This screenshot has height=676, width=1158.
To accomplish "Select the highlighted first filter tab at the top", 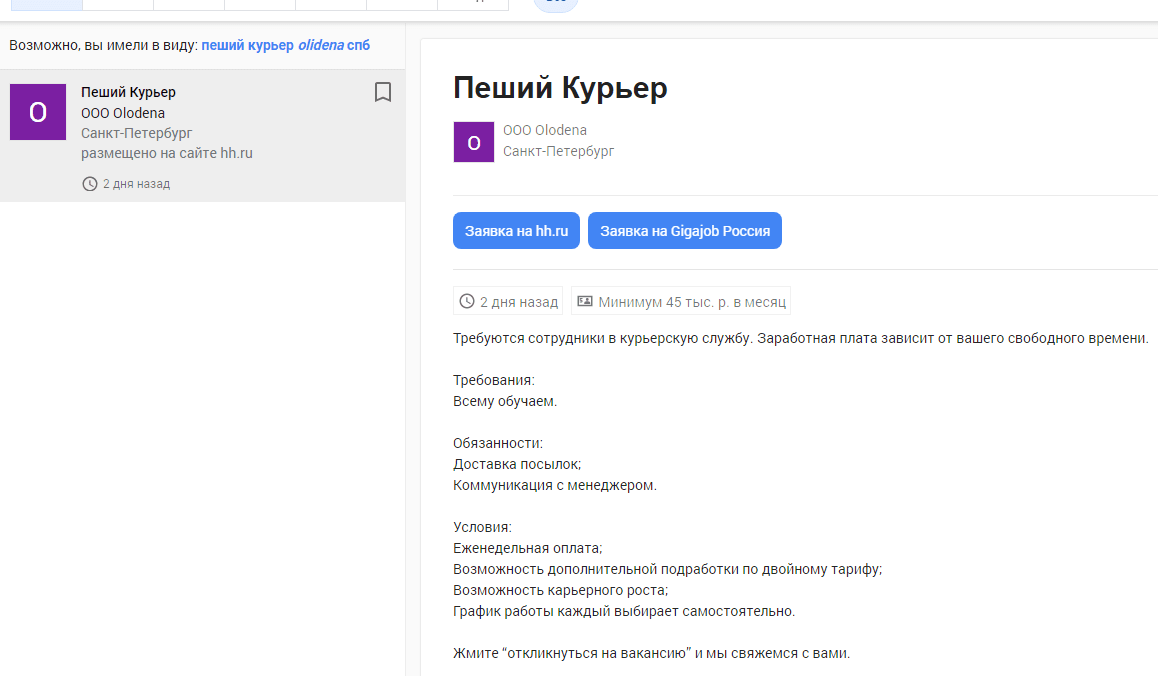I will pyautogui.click(x=46, y=4).
